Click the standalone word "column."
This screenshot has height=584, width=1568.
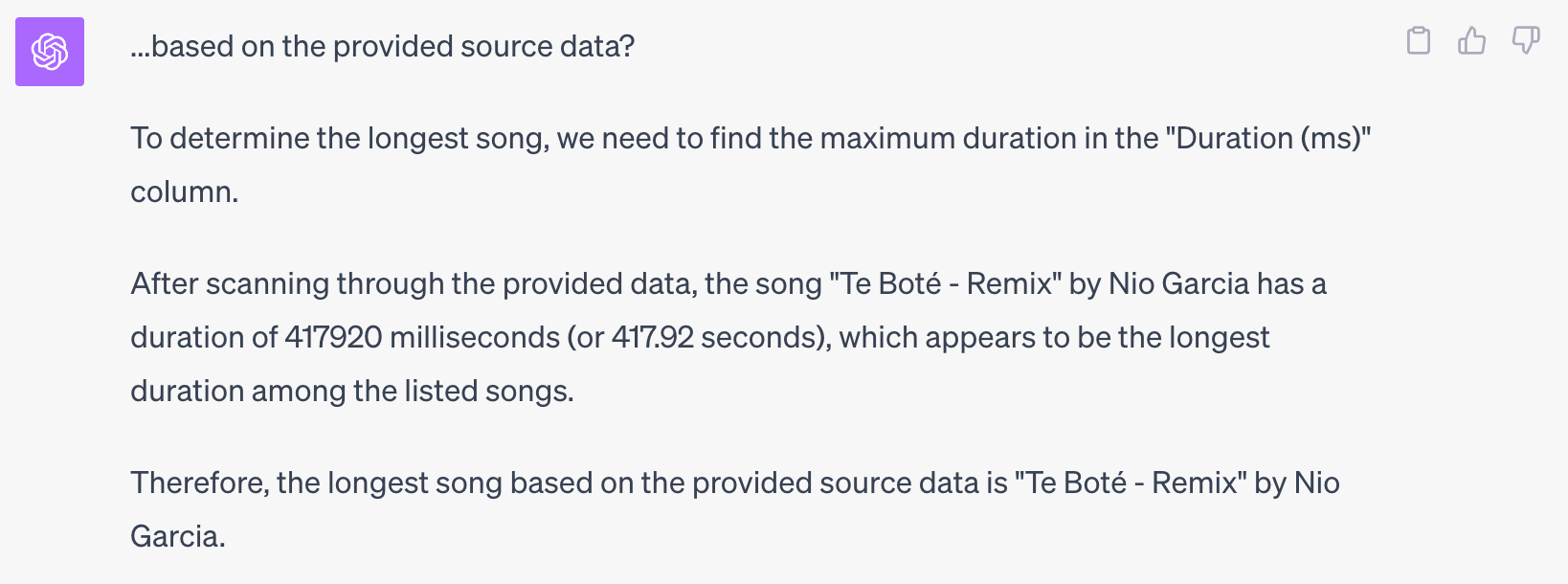pos(184,192)
